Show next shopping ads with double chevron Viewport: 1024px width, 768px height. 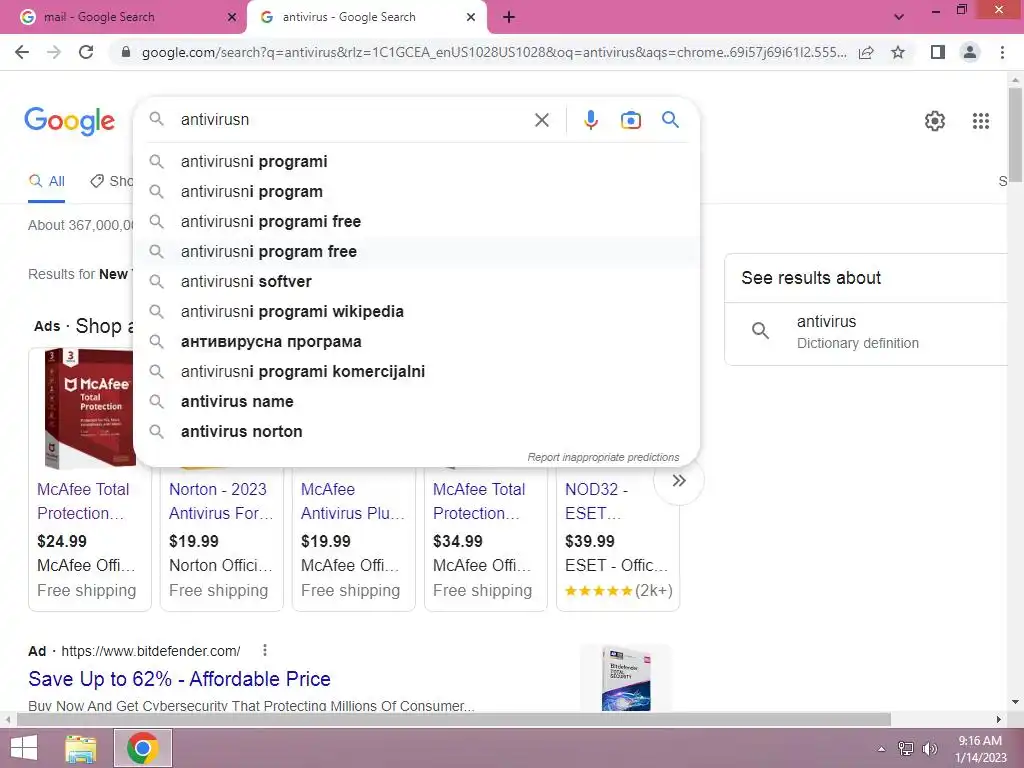(x=679, y=481)
